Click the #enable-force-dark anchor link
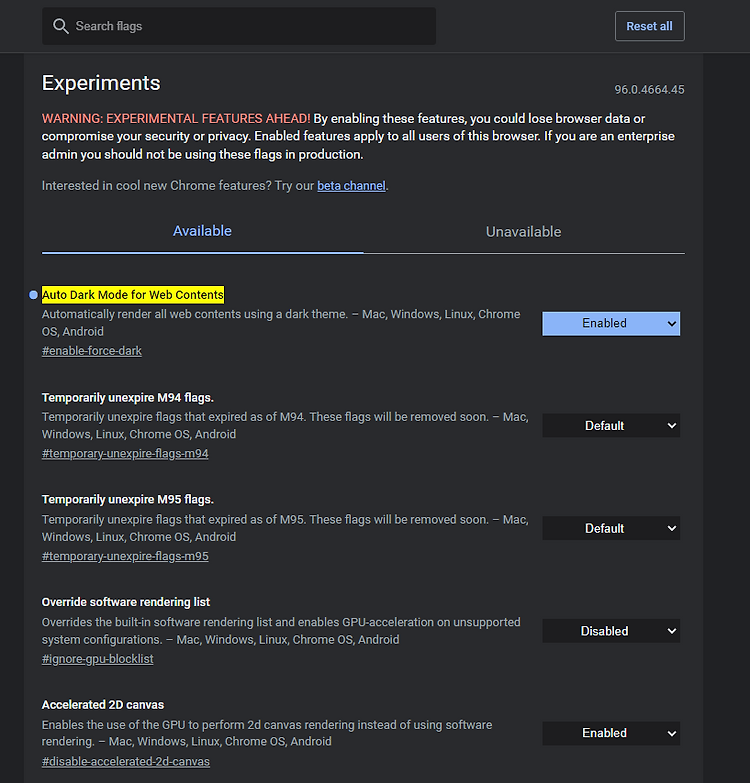The width and height of the screenshot is (750, 783). coord(92,351)
